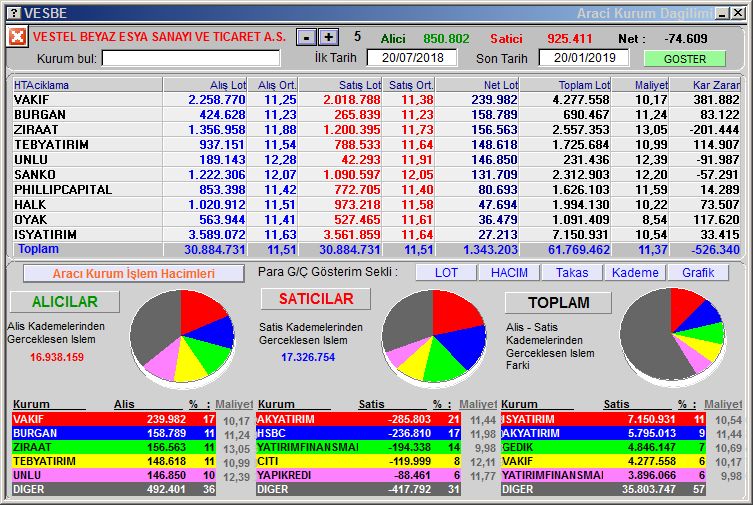Sort by Maliyet column header in main table

point(640,85)
